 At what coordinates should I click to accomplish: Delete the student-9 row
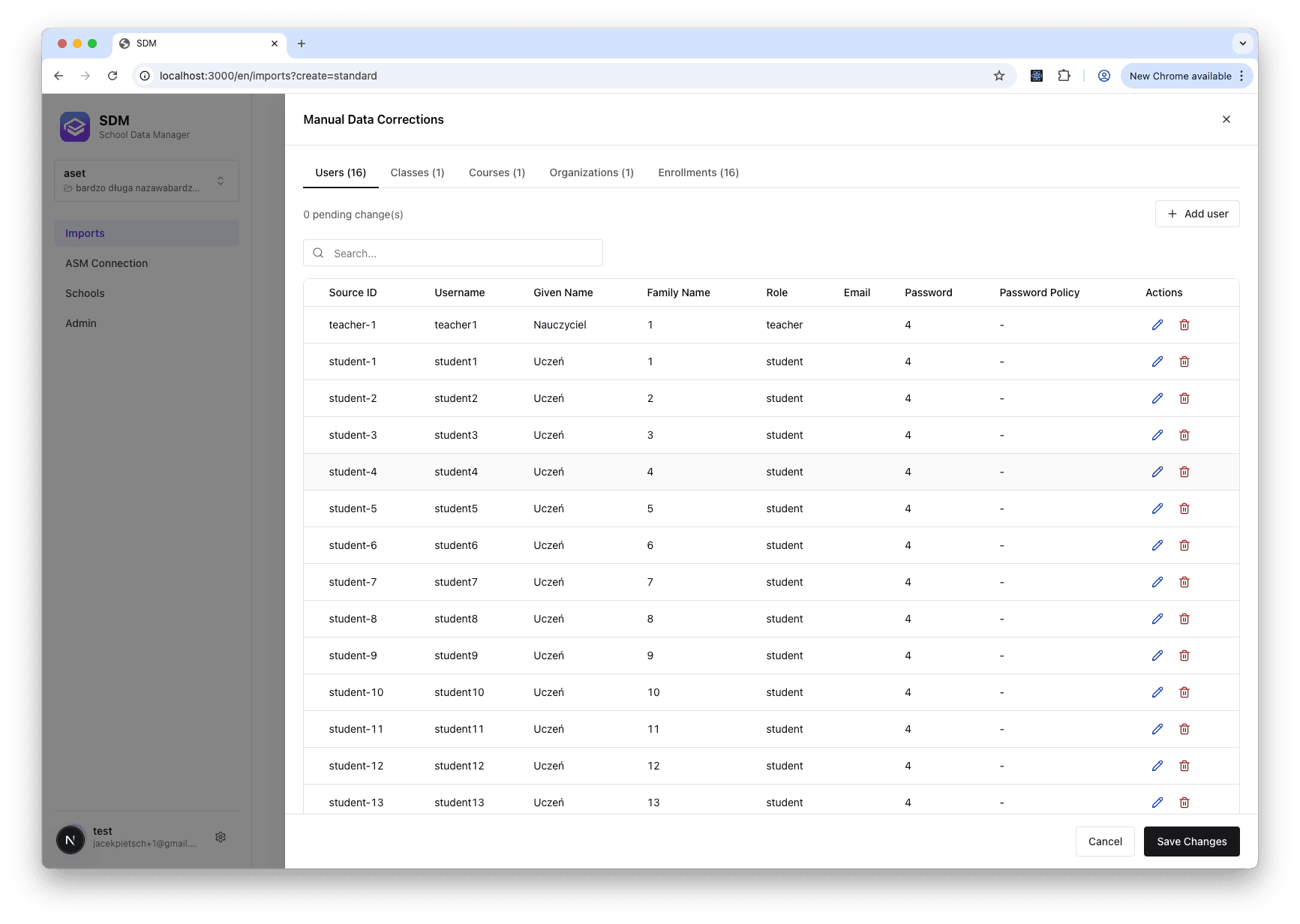[x=1184, y=655]
